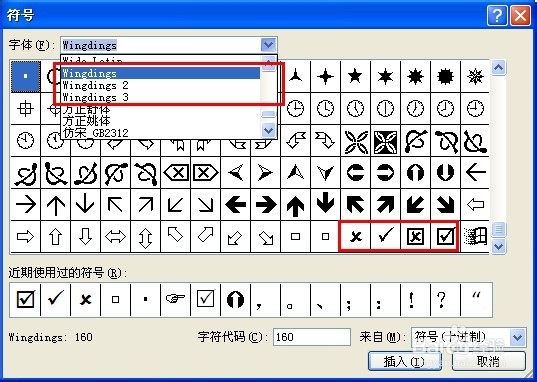Select the boxed X pointing right symbol
The height and width of the screenshot is (382, 537).
(205, 173)
